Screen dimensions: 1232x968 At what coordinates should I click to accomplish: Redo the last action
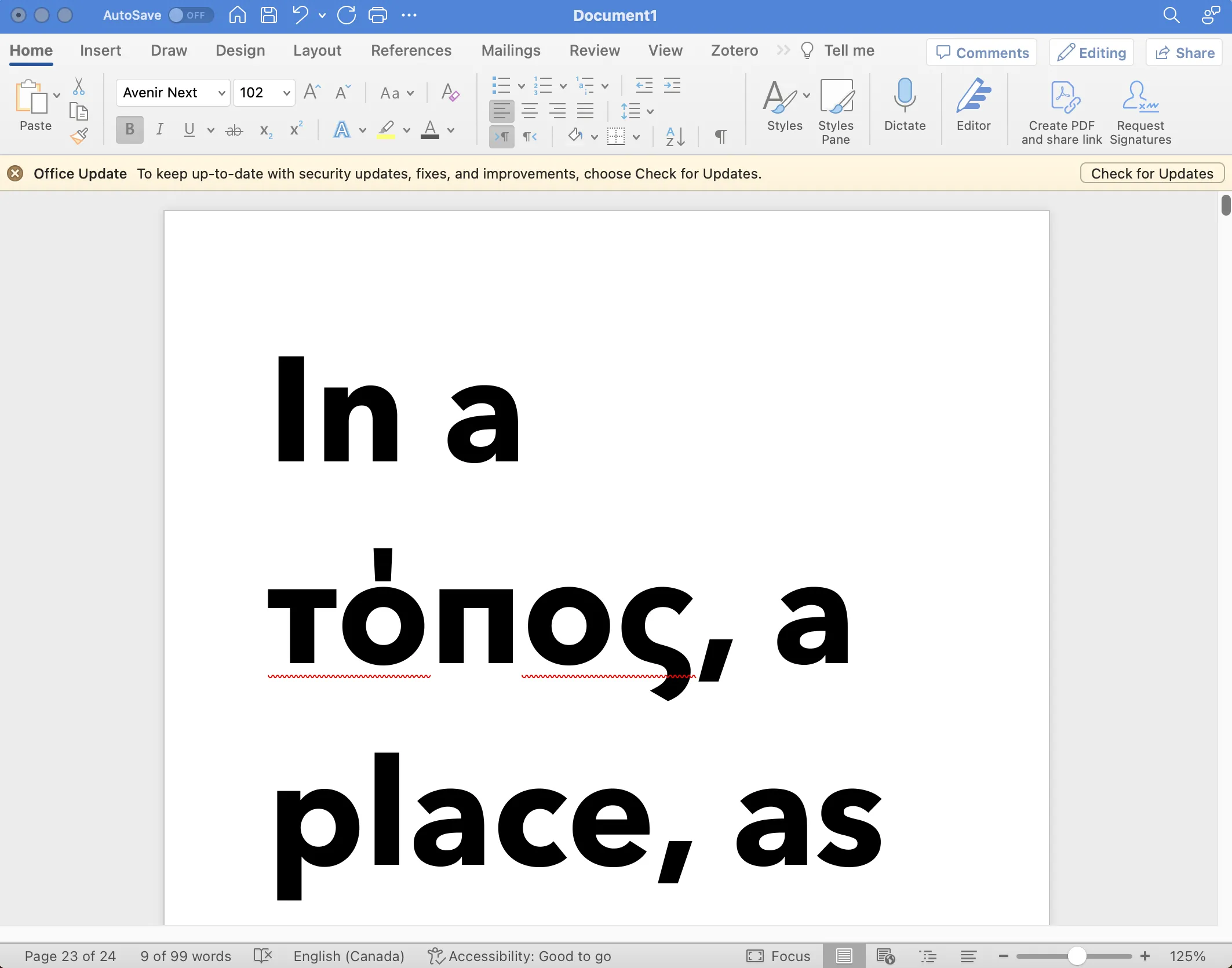(347, 15)
